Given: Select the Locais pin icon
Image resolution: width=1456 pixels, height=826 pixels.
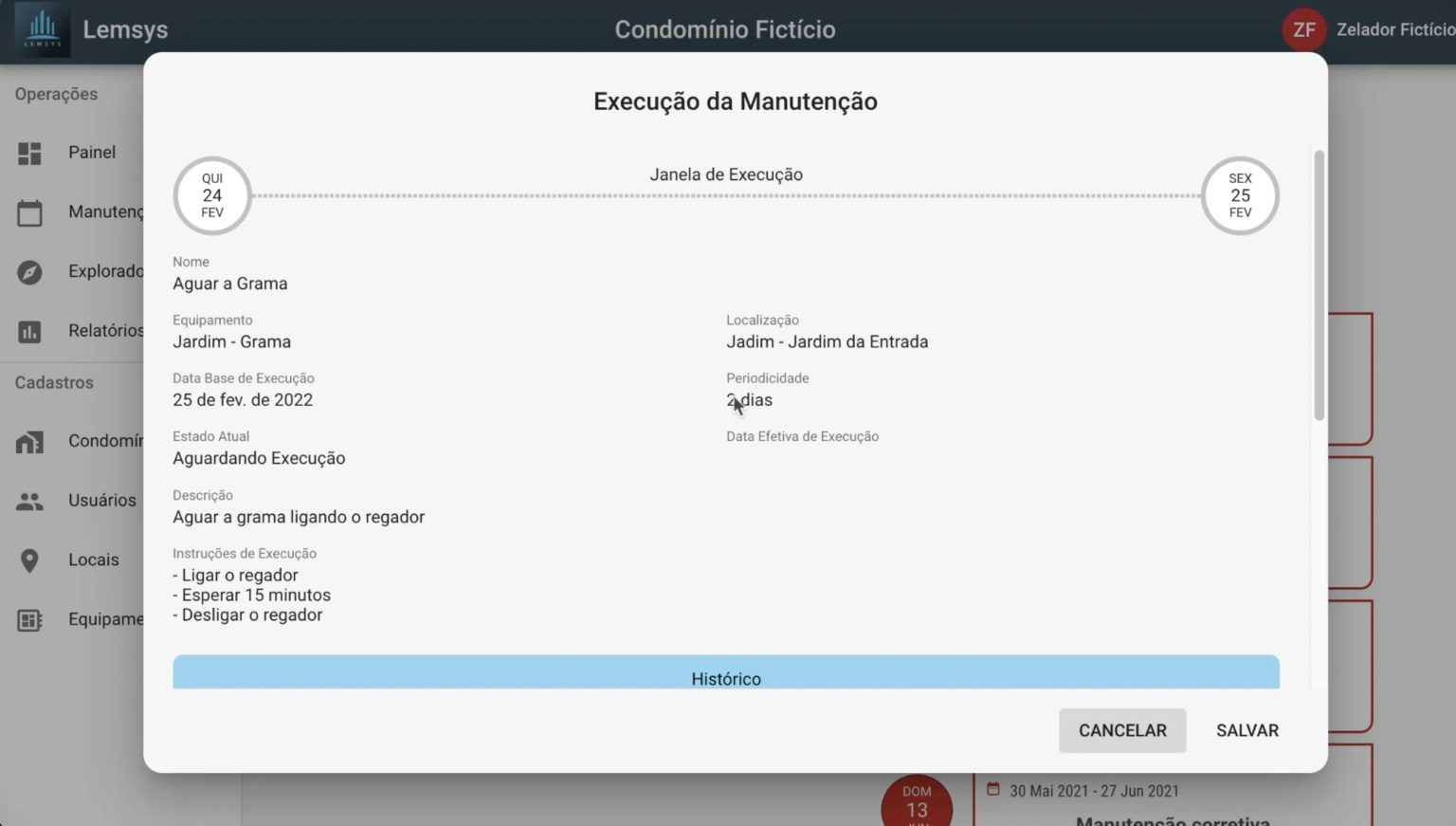Looking at the screenshot, I should point(29,560).
